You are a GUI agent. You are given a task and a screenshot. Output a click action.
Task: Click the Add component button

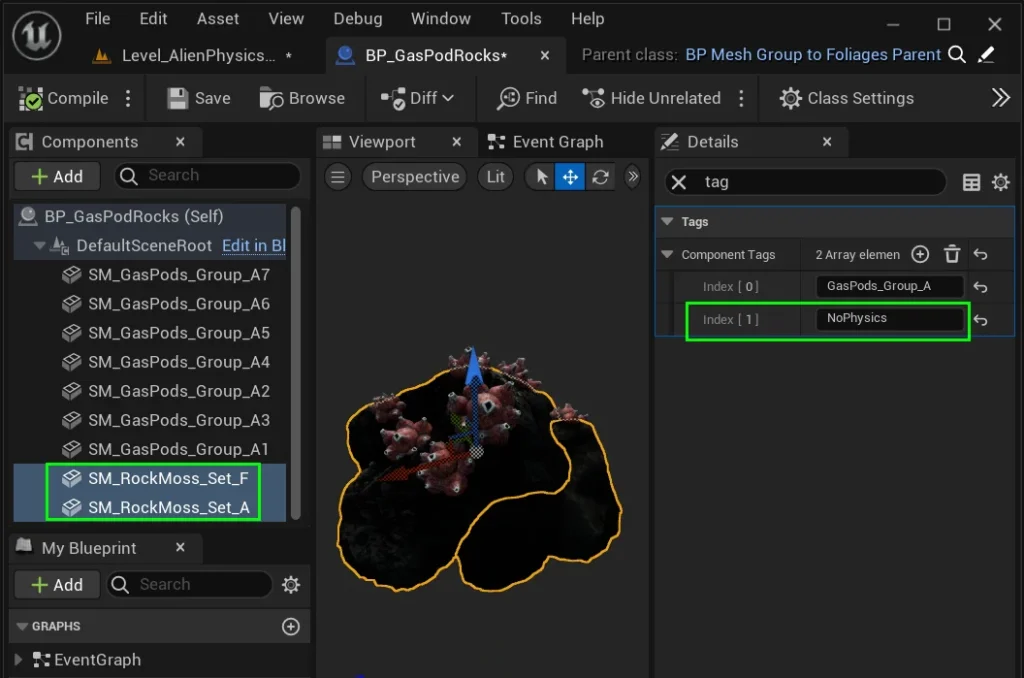(x=58, y=177)
